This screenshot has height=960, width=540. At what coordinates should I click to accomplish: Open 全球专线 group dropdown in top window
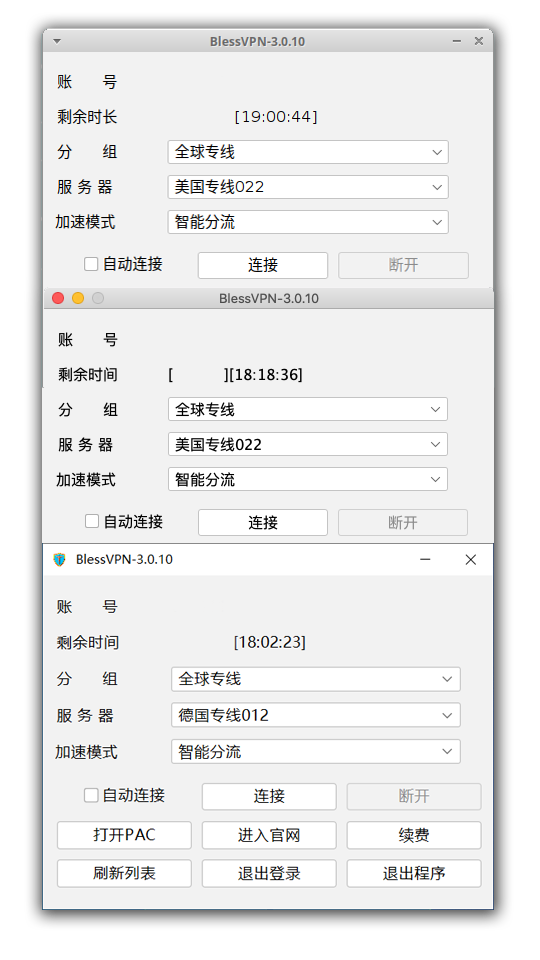click(x=308, y=152)
